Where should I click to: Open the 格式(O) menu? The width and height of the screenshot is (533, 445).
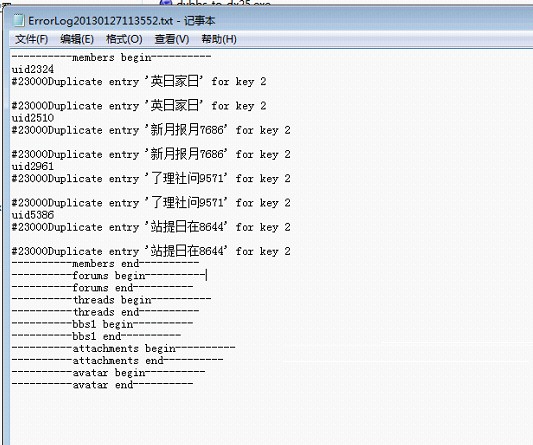click(124, 39)
